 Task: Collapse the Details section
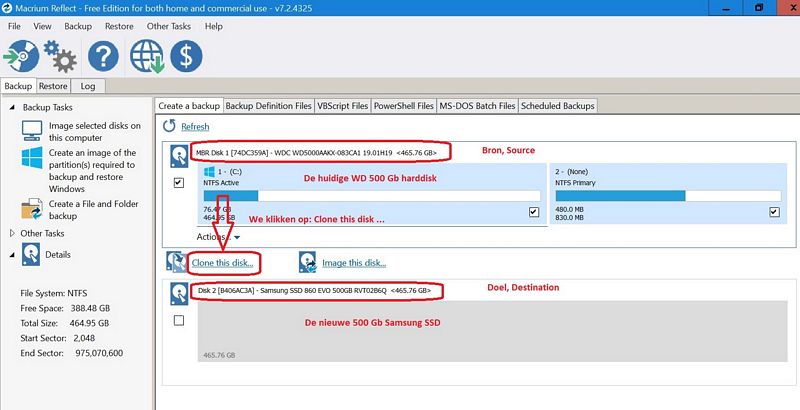click(12, 254)
